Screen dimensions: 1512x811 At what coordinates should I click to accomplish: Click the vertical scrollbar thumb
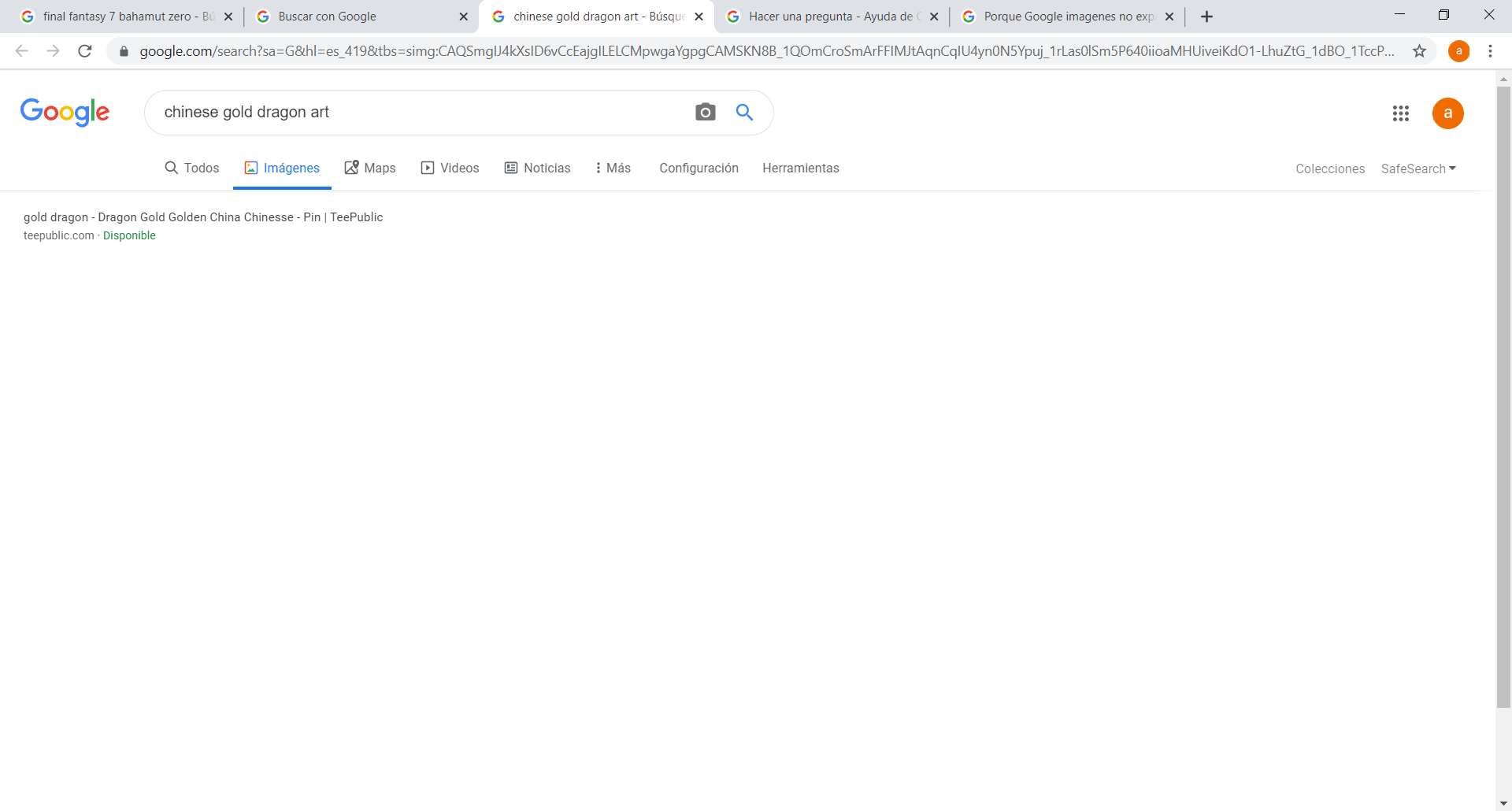click(1503, 397)
